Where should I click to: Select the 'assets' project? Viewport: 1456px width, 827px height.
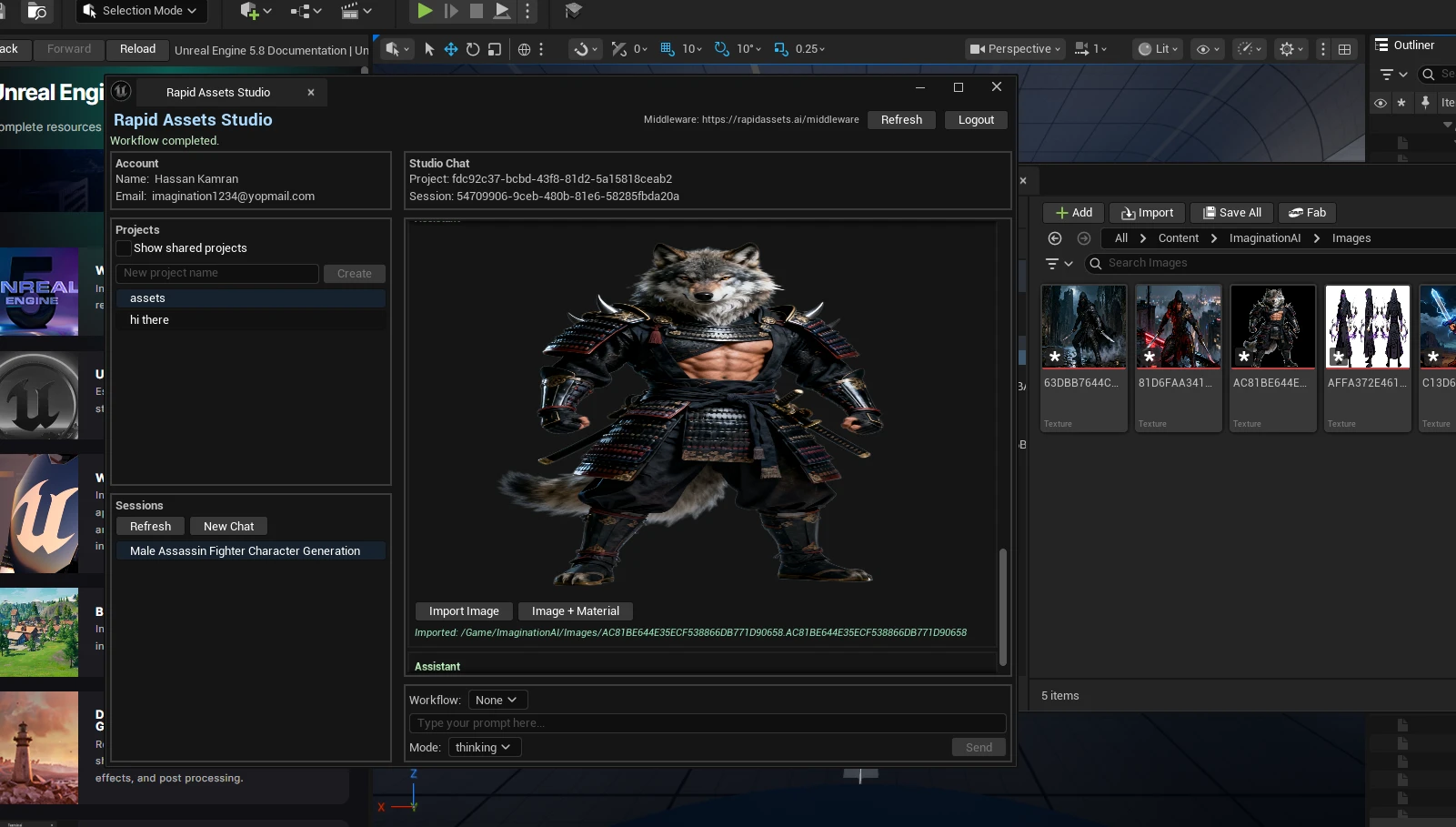[251, 298]
